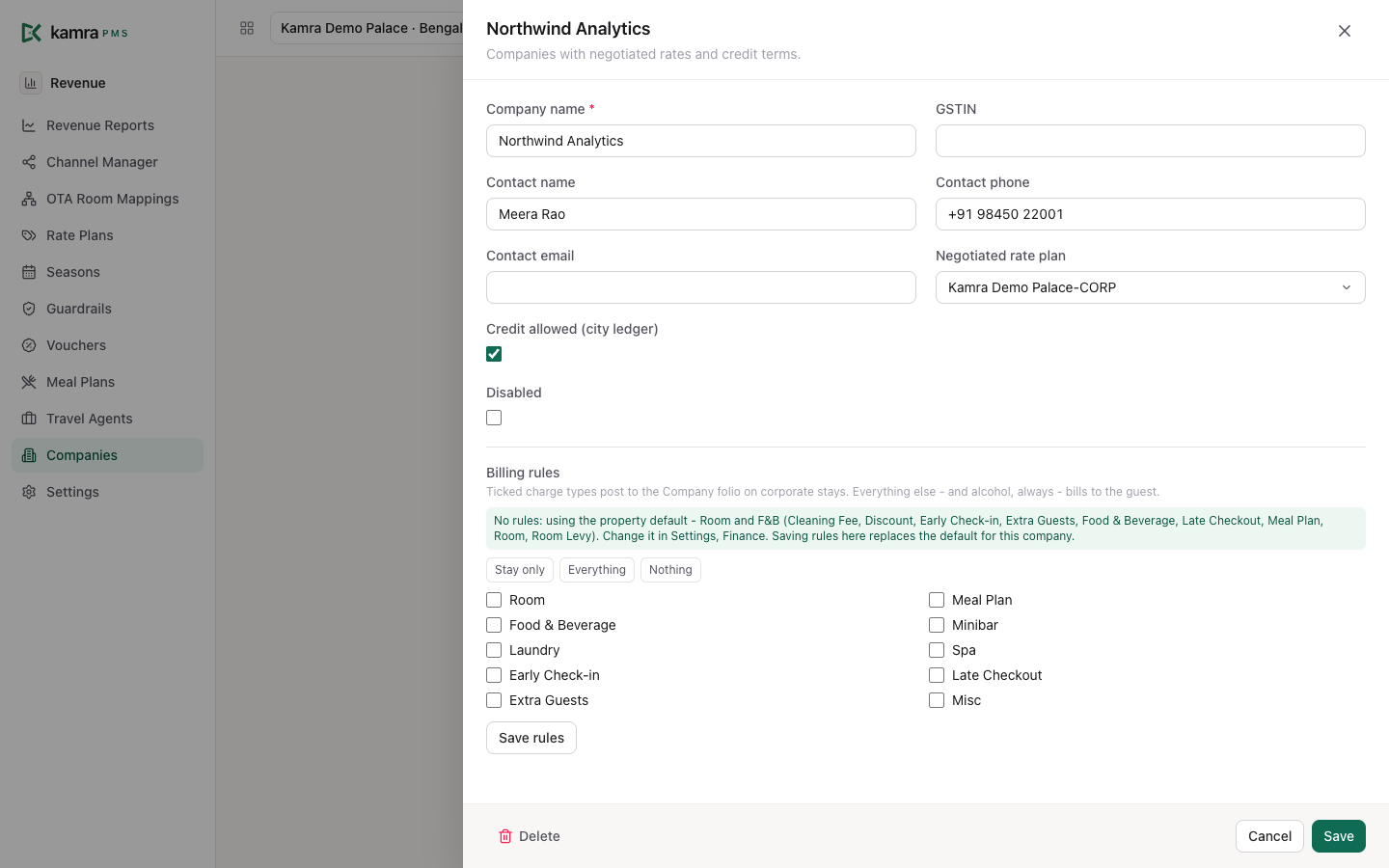Click the Revenue section header
This screenshot has width=1389, height=868.
click(x=78, y=83)
